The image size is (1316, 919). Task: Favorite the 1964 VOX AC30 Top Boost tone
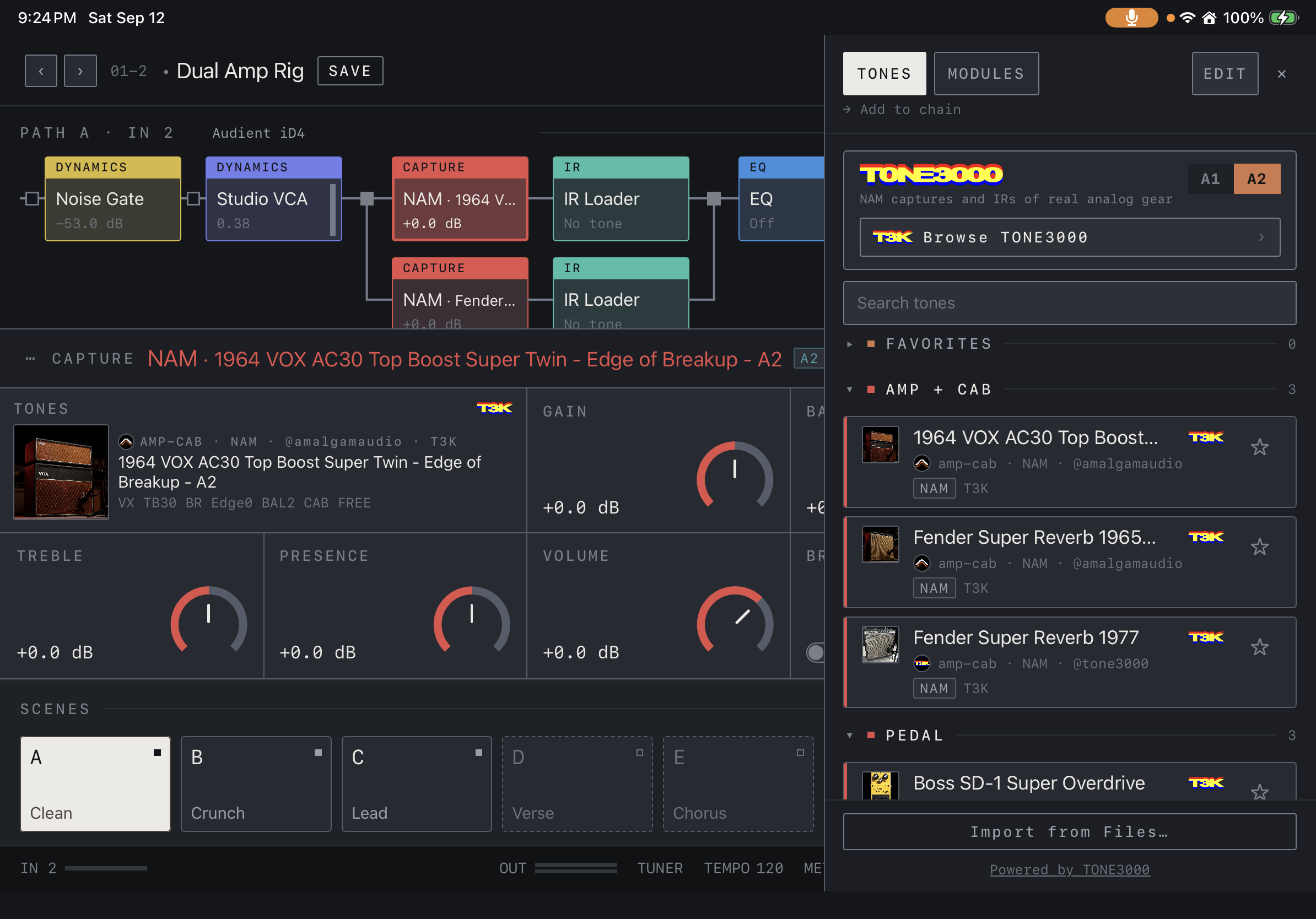(1259, 447)
